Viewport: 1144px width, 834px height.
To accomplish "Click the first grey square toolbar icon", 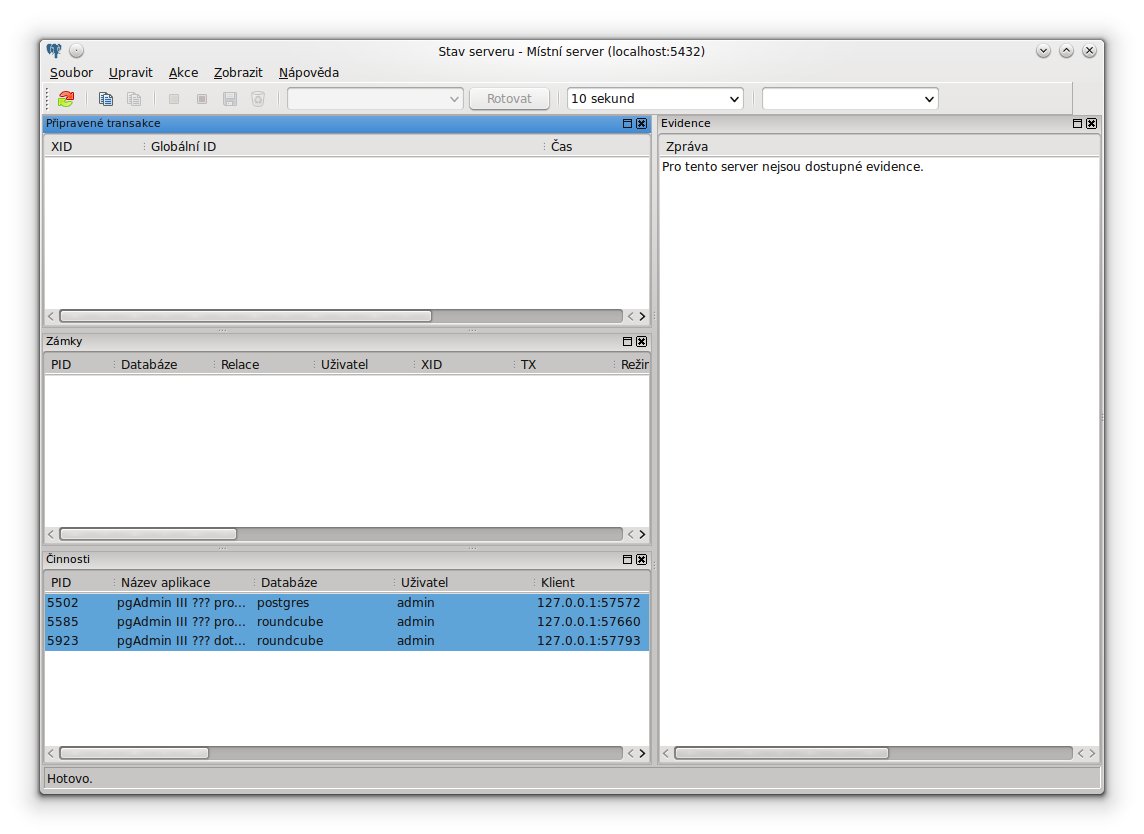I will pyautogui.click(x=174, y=99).
